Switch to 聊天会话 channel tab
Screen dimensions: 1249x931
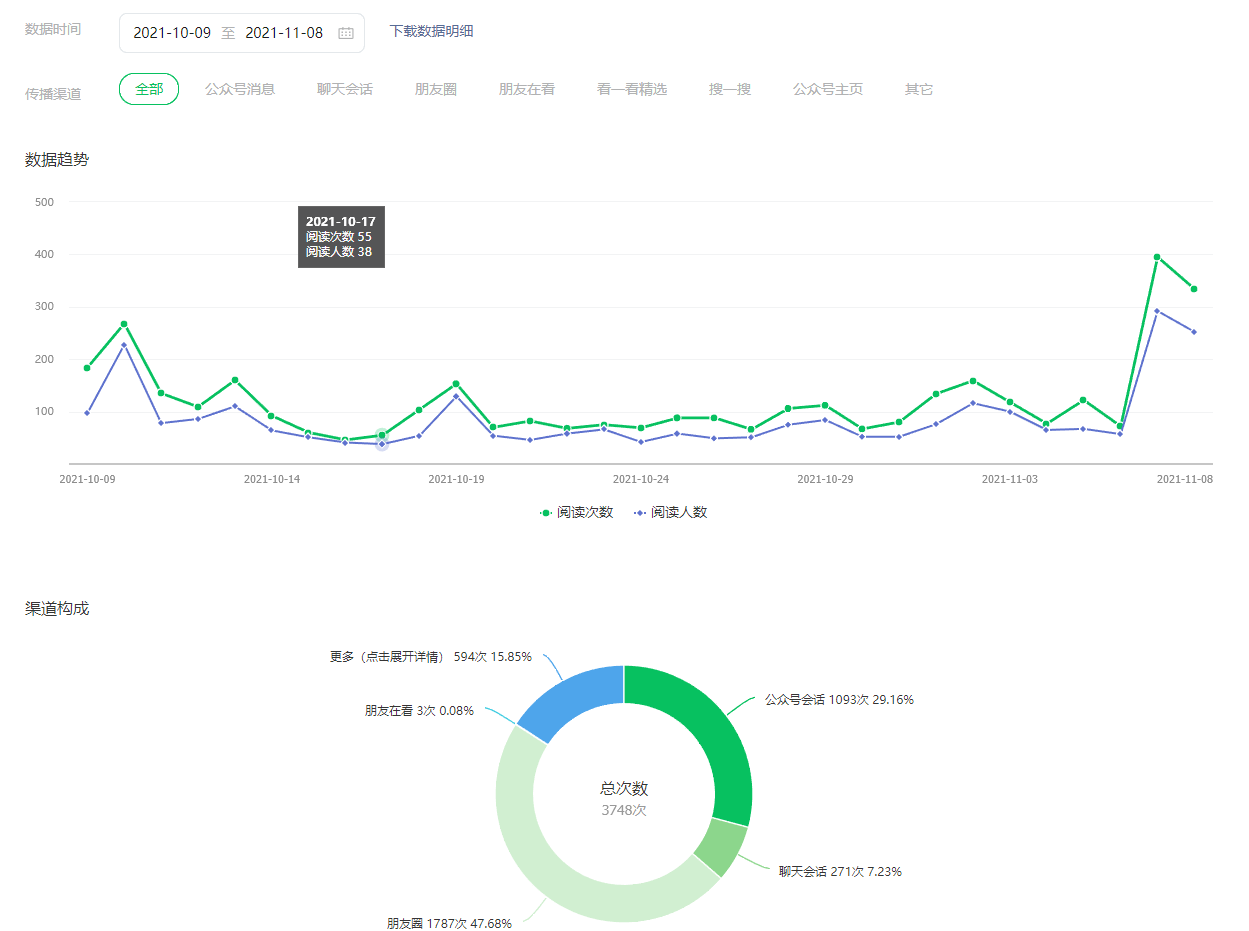coord(345,89)
